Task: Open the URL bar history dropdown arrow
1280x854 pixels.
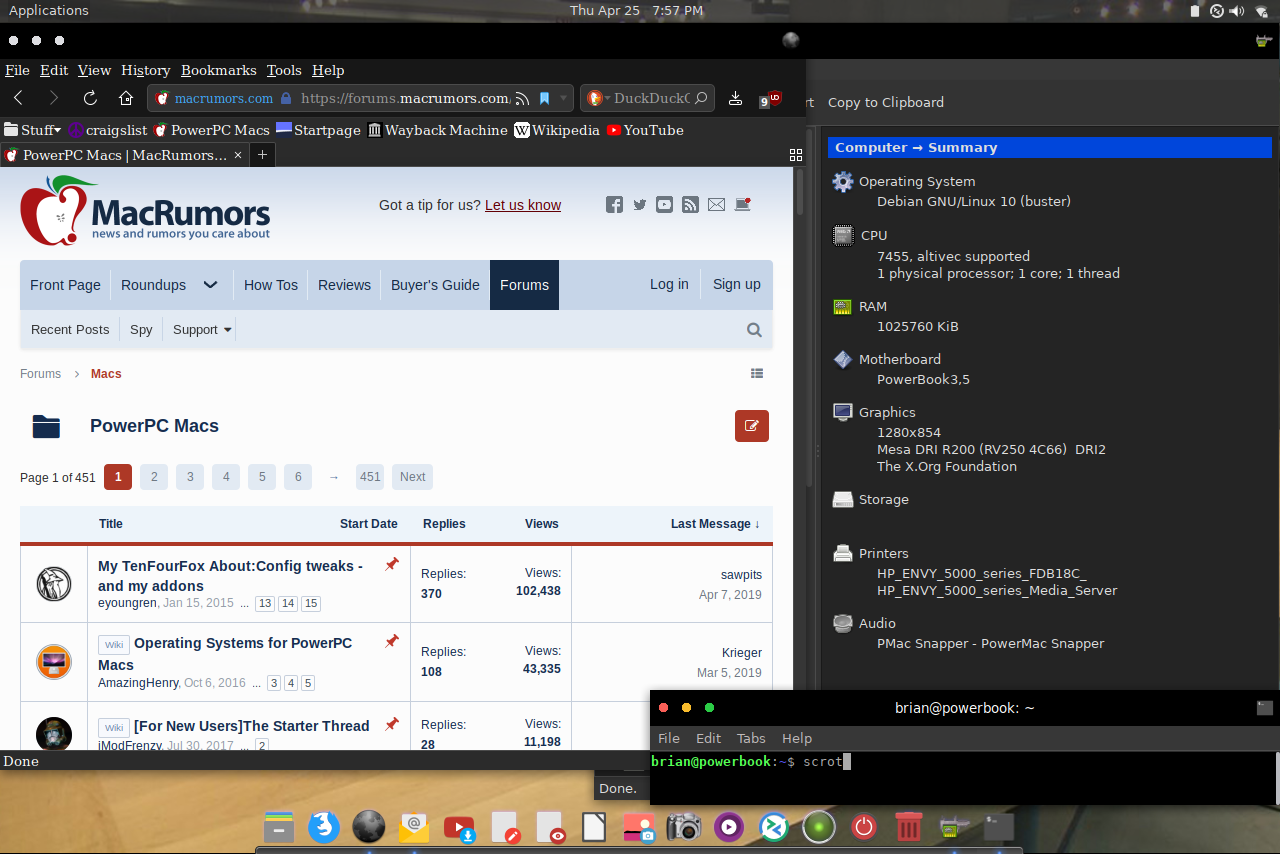Action: click(564, 98)
